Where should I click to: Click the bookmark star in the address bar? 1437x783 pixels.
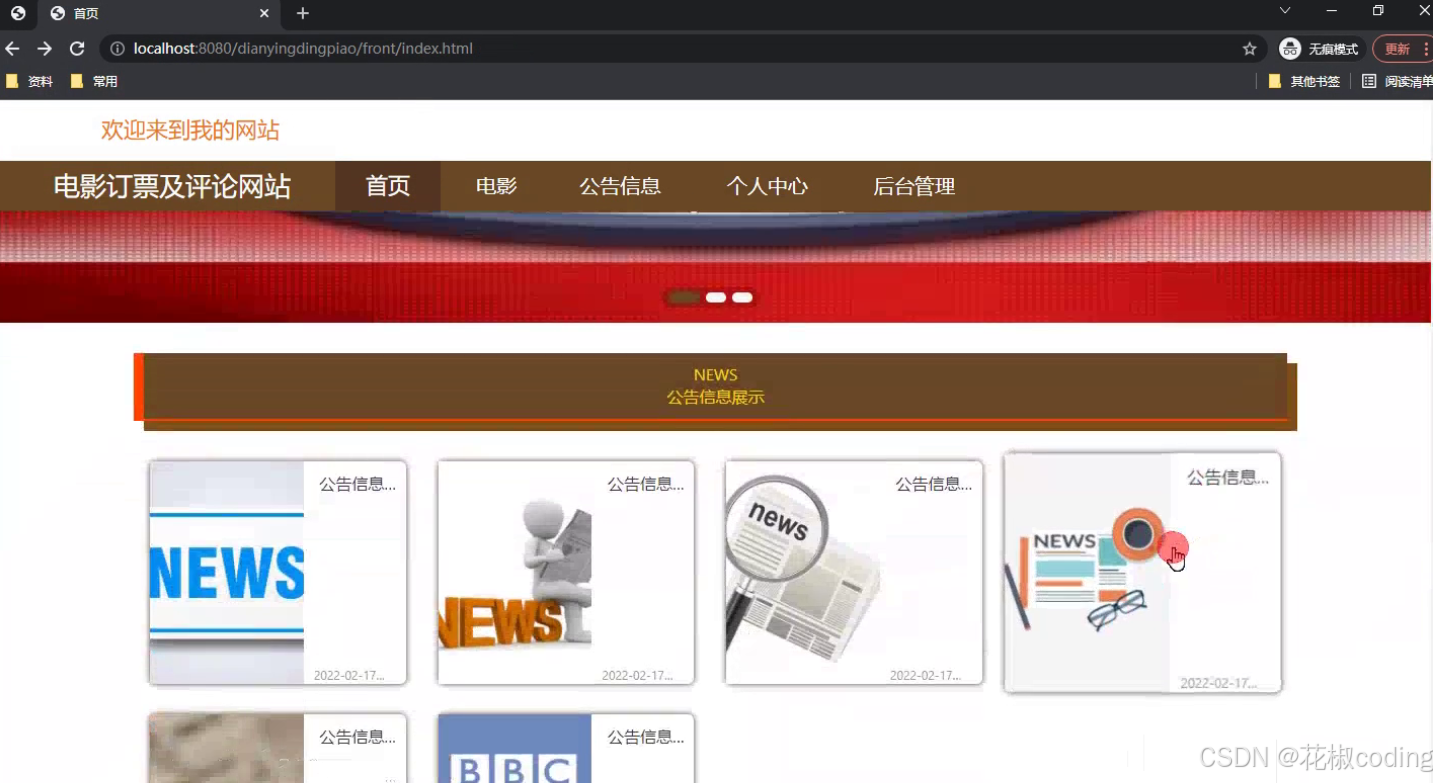[x=1251, y=48]
